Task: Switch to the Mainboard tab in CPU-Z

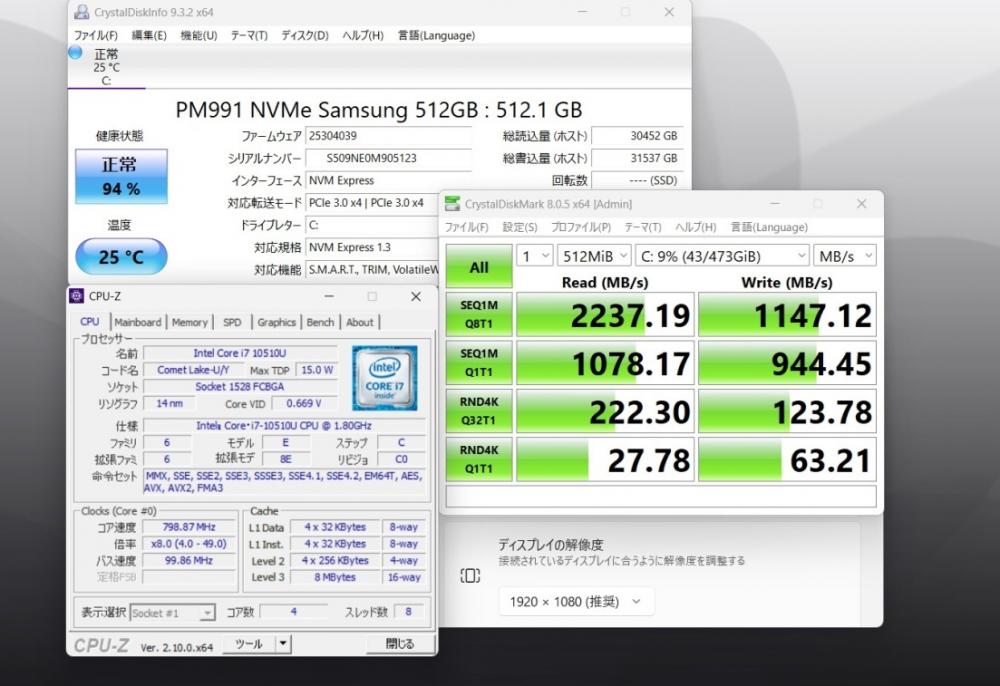Action: click(x=138, y=323)
